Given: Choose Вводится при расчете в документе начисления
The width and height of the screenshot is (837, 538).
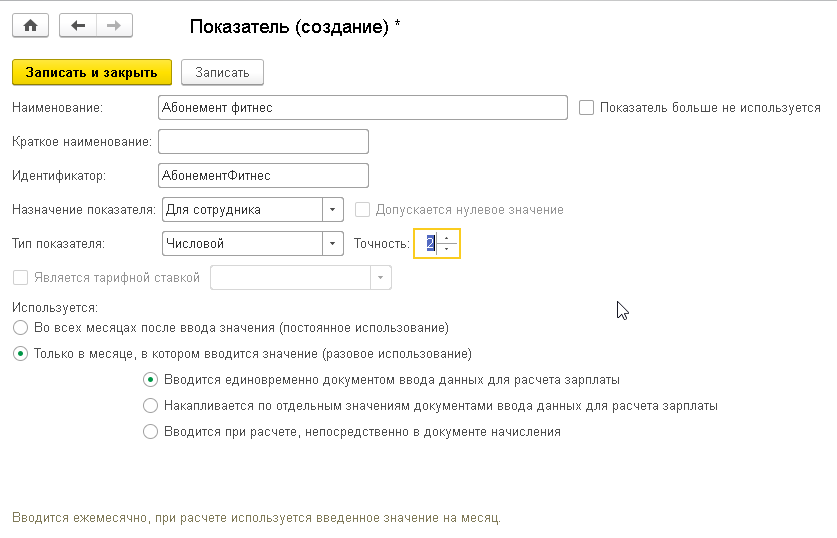Looking at the screenshot, I should [151, 432].
